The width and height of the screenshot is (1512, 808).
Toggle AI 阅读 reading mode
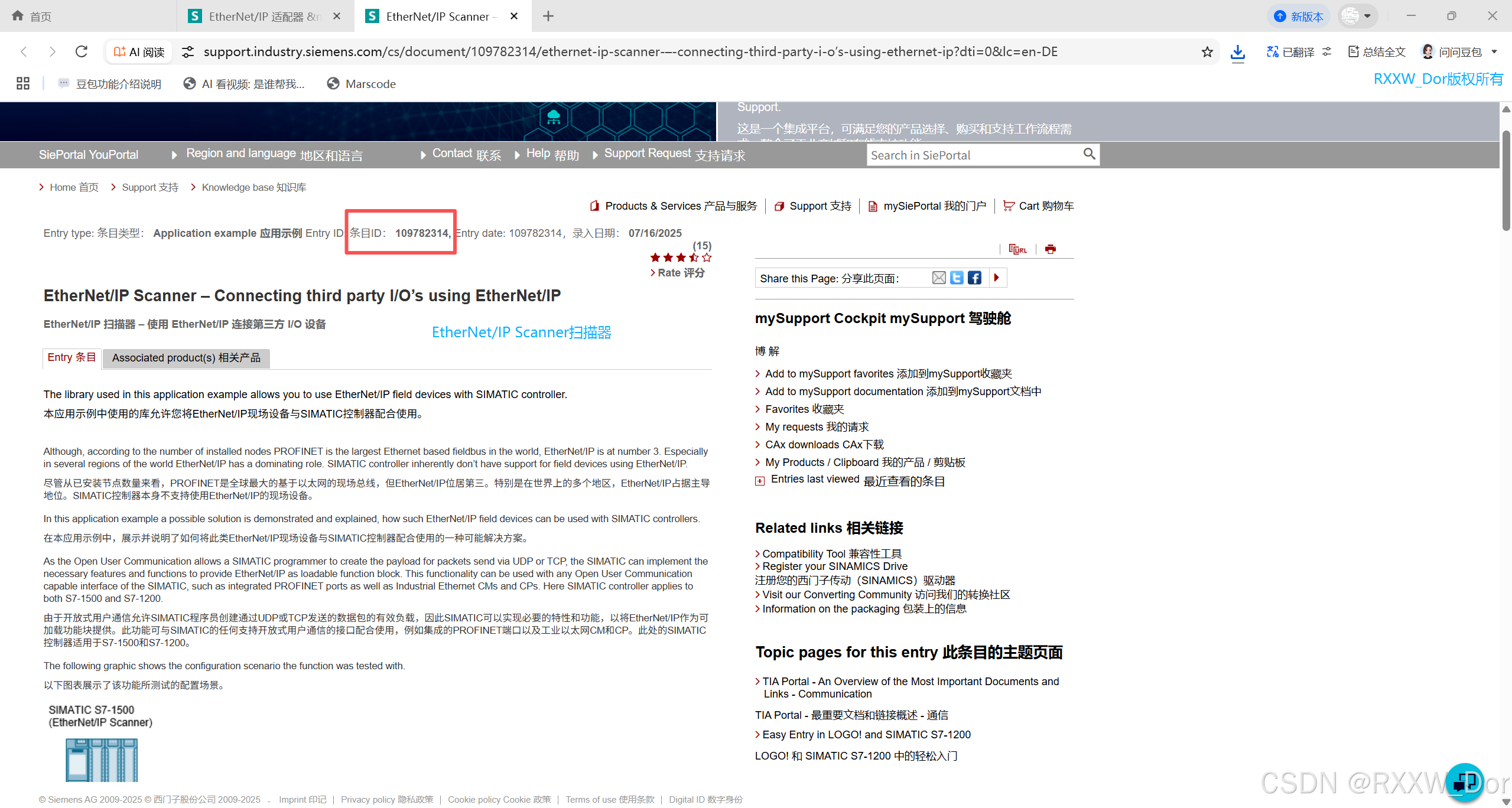pos(139,52)
